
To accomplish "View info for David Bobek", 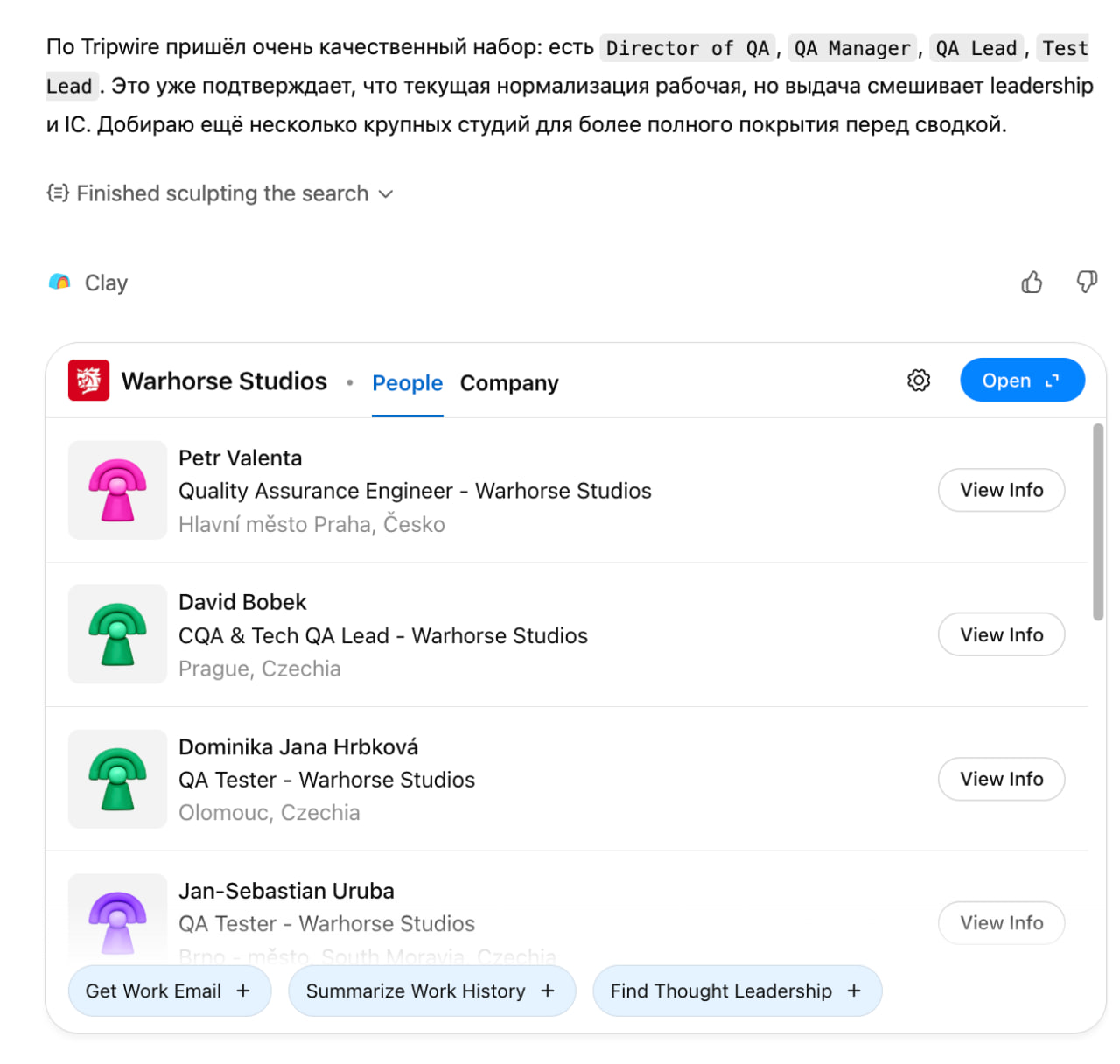I will (x=1001, y=634).
